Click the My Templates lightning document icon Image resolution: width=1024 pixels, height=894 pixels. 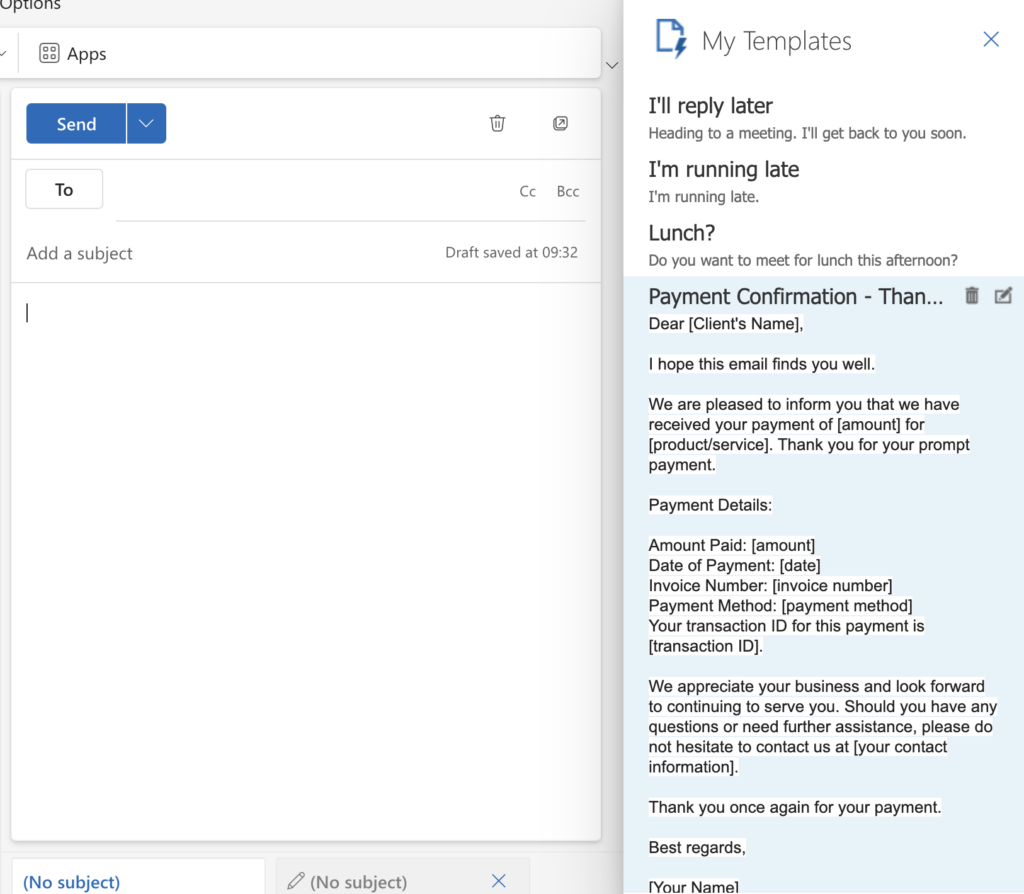click(x=671, y=39)
